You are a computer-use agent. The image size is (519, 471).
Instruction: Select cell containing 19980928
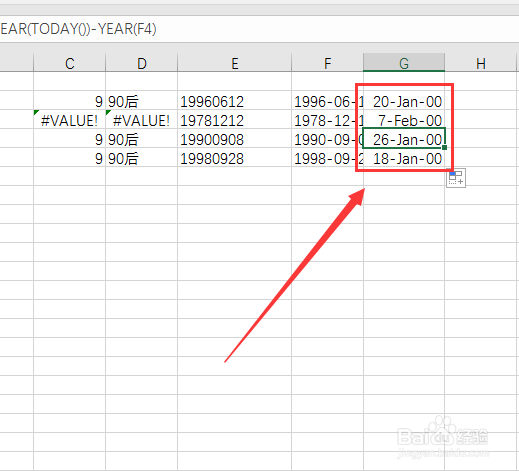[235, 157]
